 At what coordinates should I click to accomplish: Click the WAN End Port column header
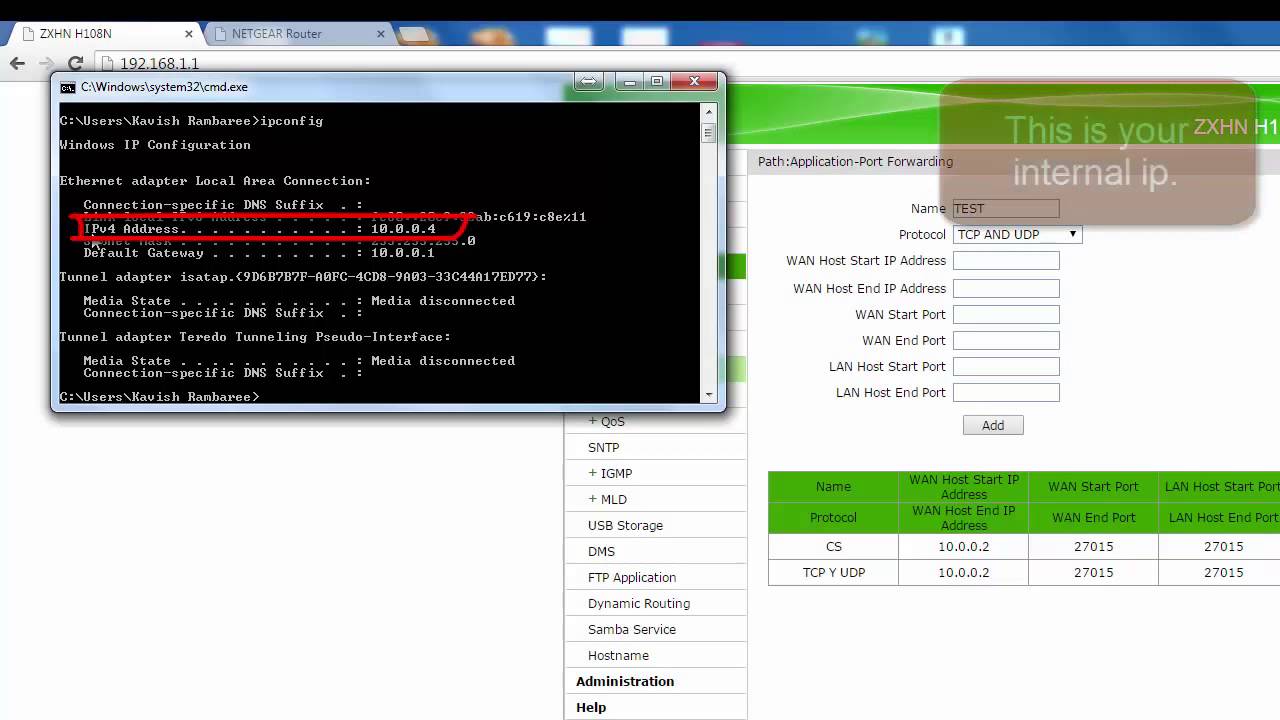(1093, 518)
